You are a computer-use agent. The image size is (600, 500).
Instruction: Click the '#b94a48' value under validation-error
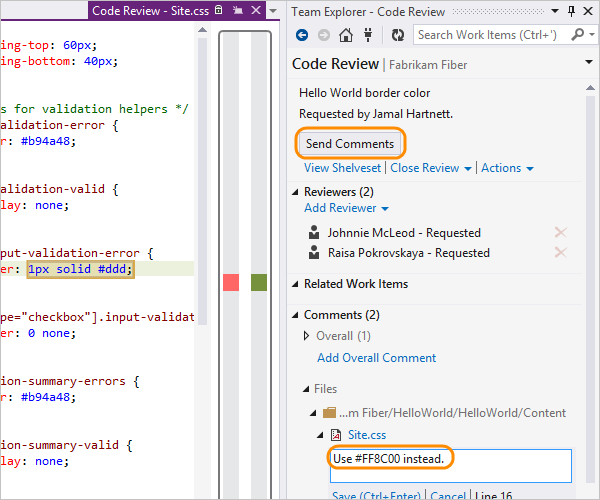46,141
